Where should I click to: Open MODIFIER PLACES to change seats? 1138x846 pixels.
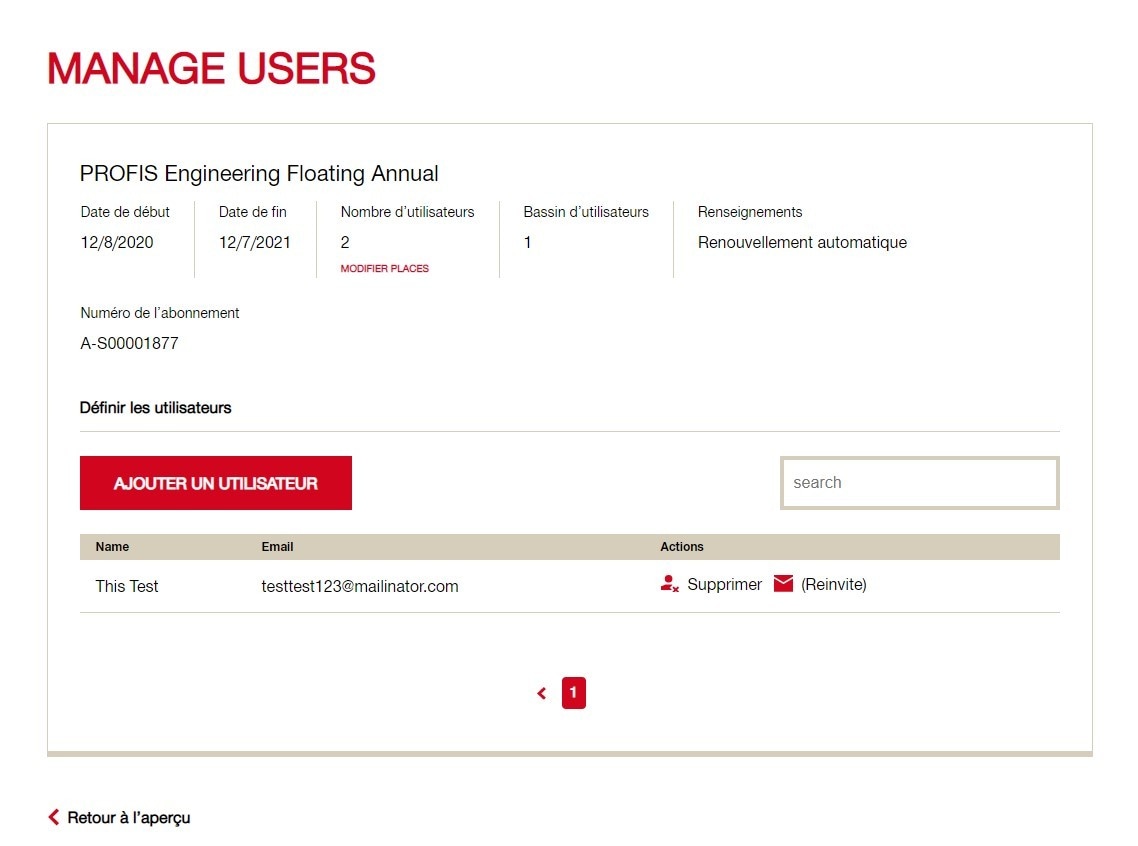384,268
